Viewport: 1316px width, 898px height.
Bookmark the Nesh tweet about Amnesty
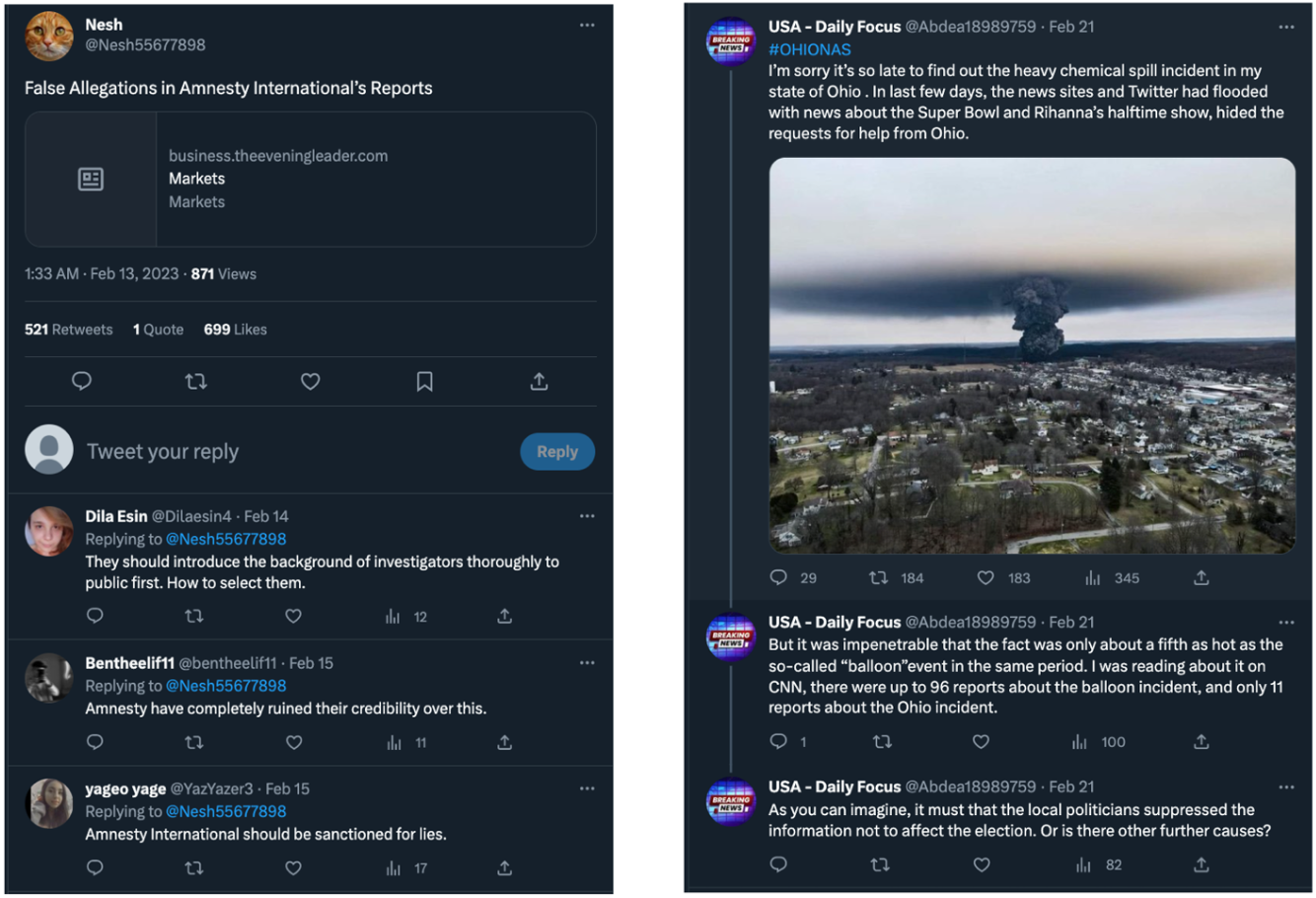424,382
